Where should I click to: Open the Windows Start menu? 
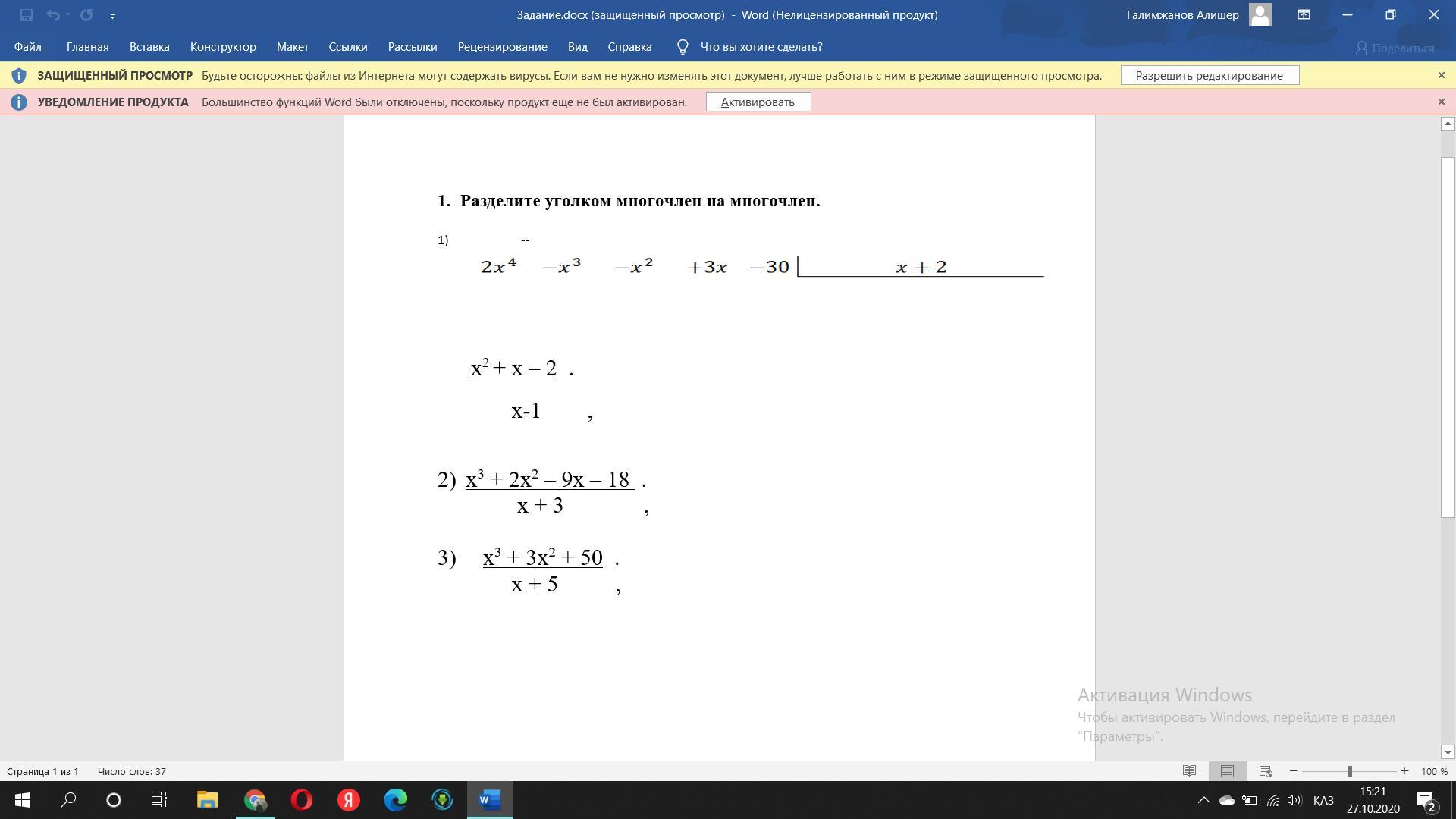(23, 800)
